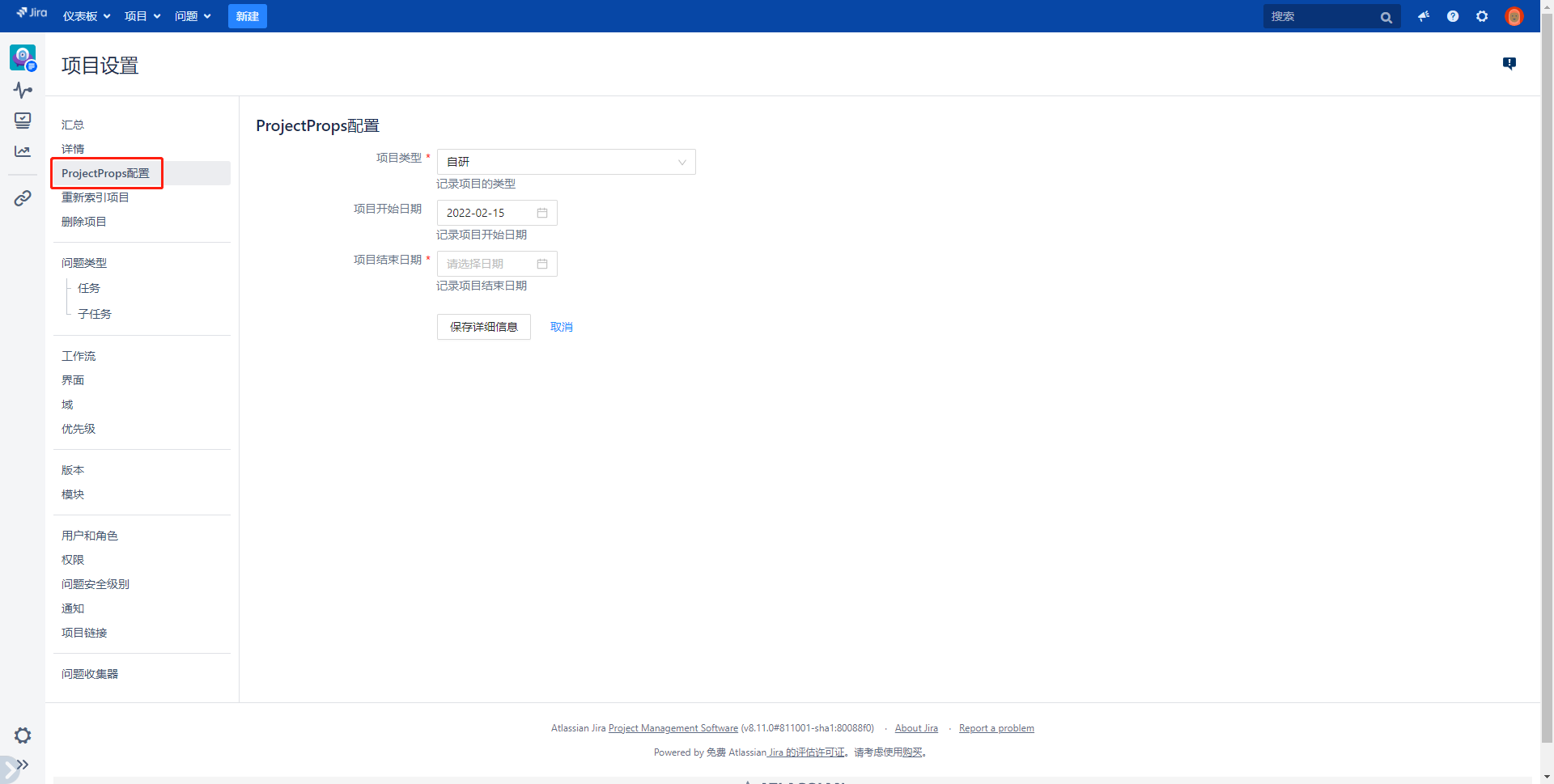Image resolution: width=1554 pixels, height=784 pixels.
Task: Click the reports chart icon in the sidebar
Action: click(x=23, y=151)
